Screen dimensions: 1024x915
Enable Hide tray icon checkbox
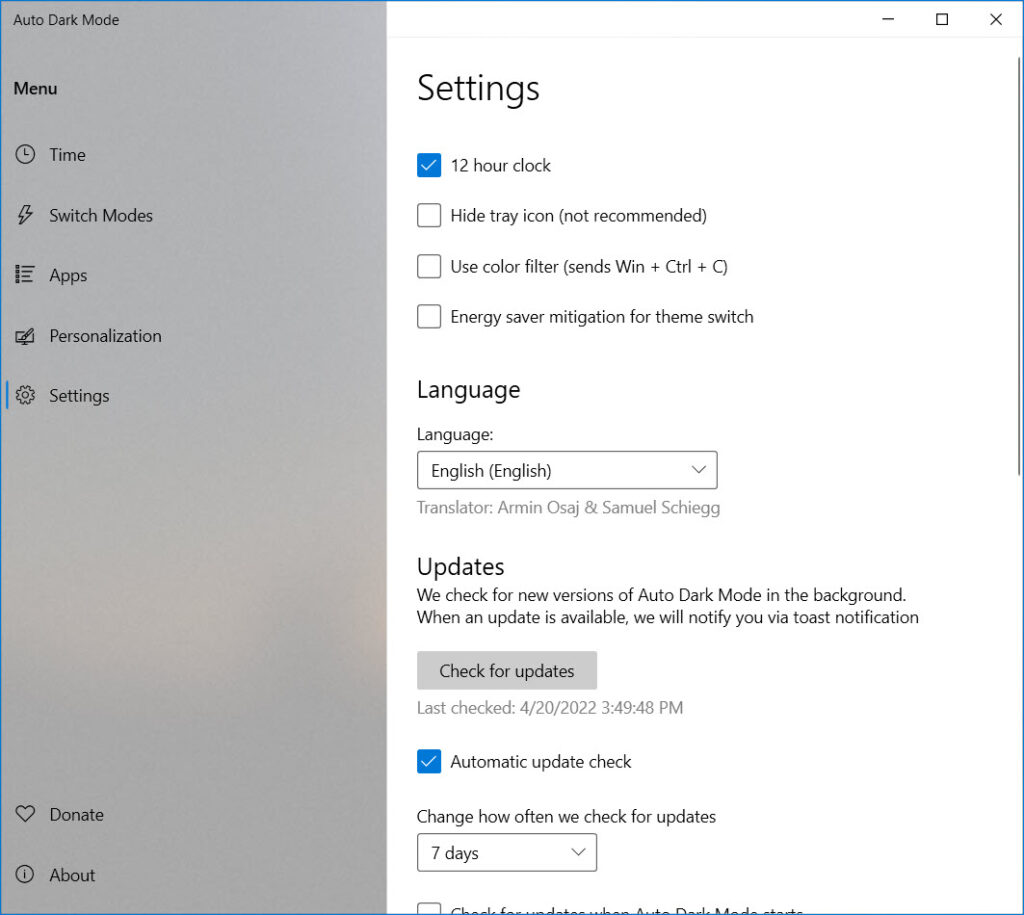click(429, 216)
